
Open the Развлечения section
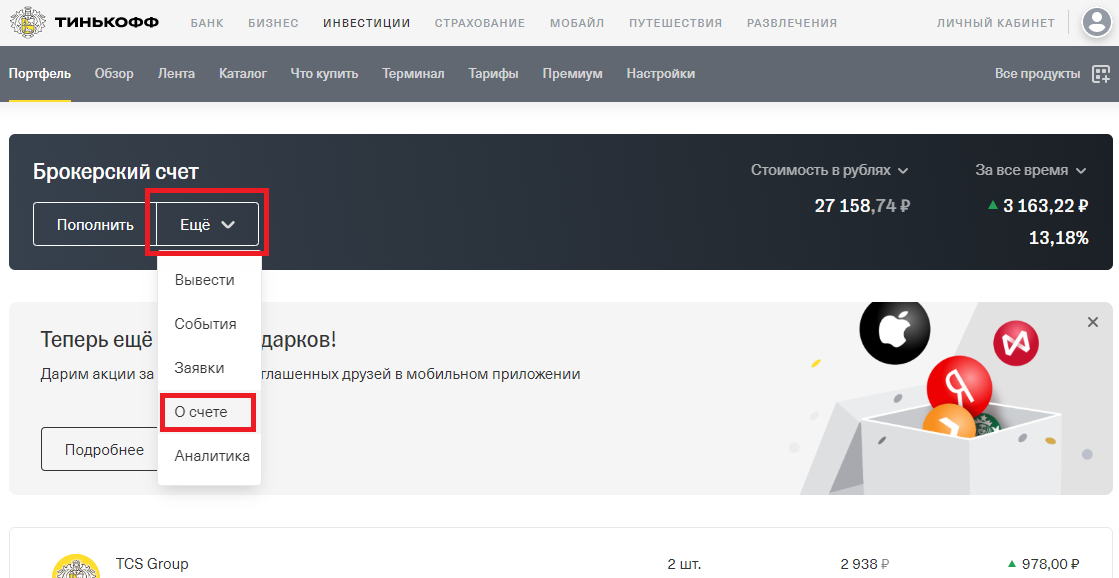791,24
